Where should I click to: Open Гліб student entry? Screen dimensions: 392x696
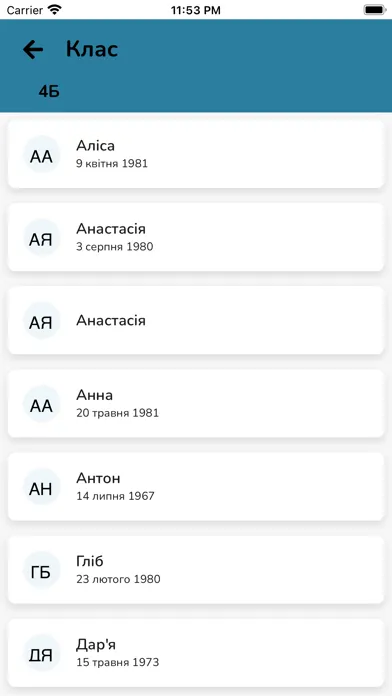pos(196,570)
